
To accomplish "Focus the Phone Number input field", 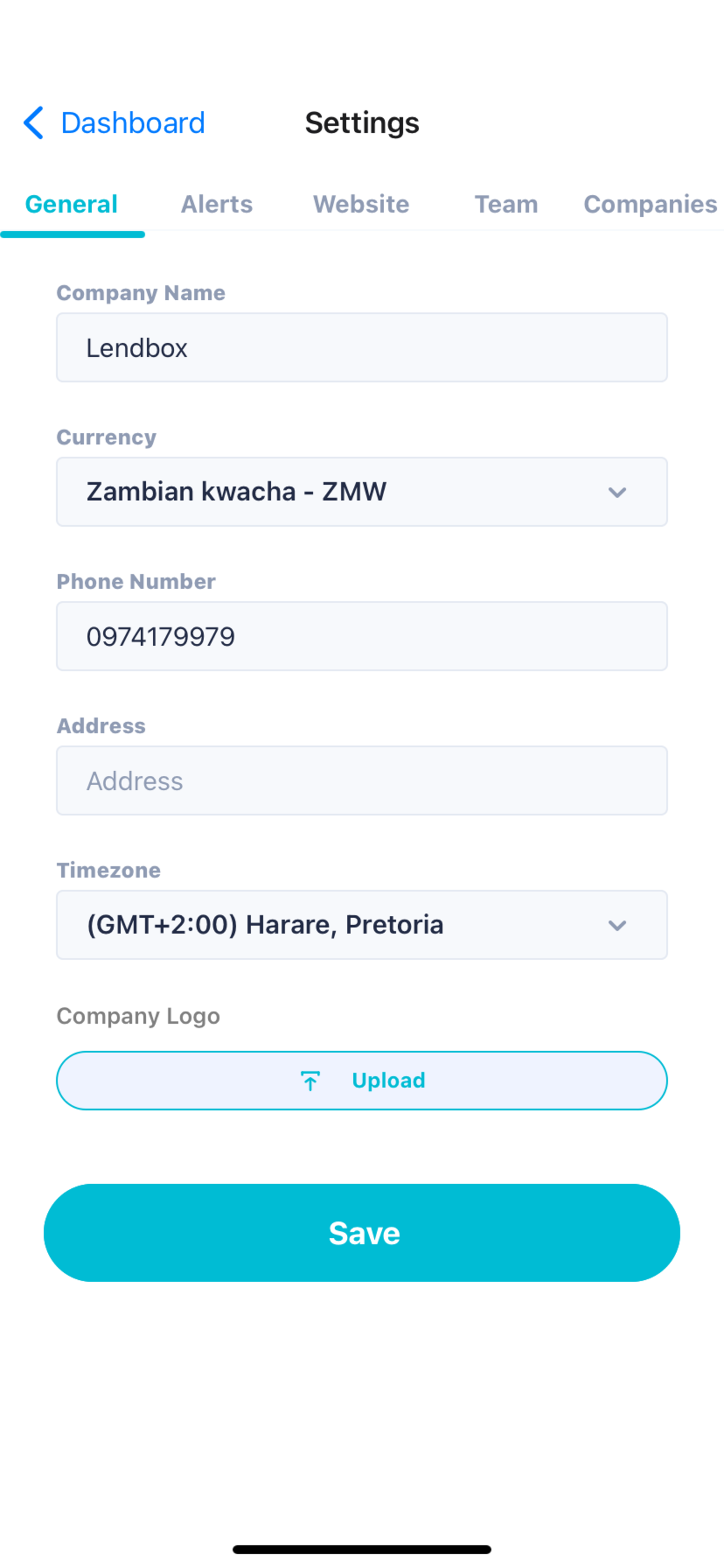I will [362, 636].
